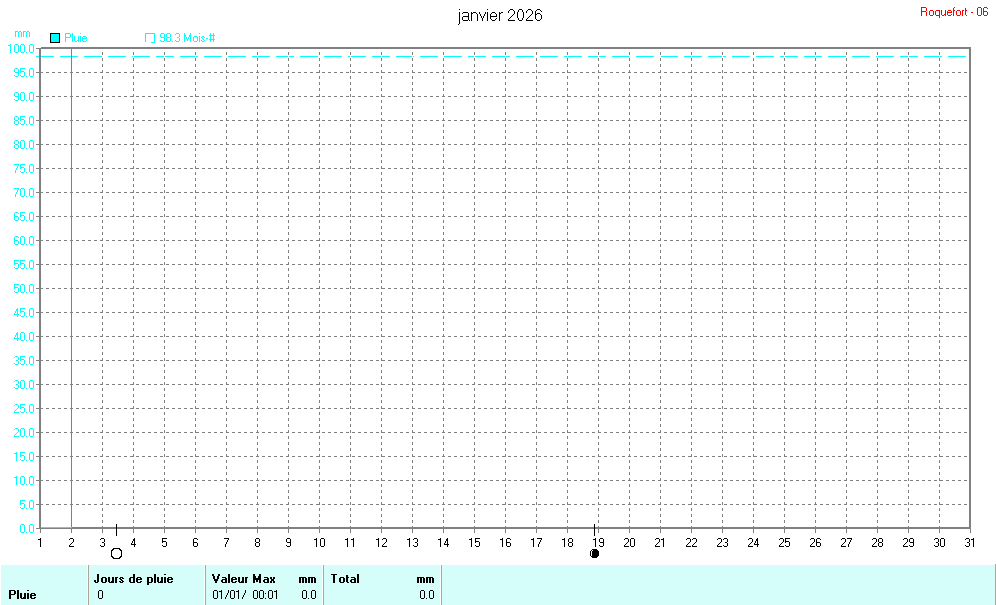Click the Valeur Max column header

coord(243,579)
